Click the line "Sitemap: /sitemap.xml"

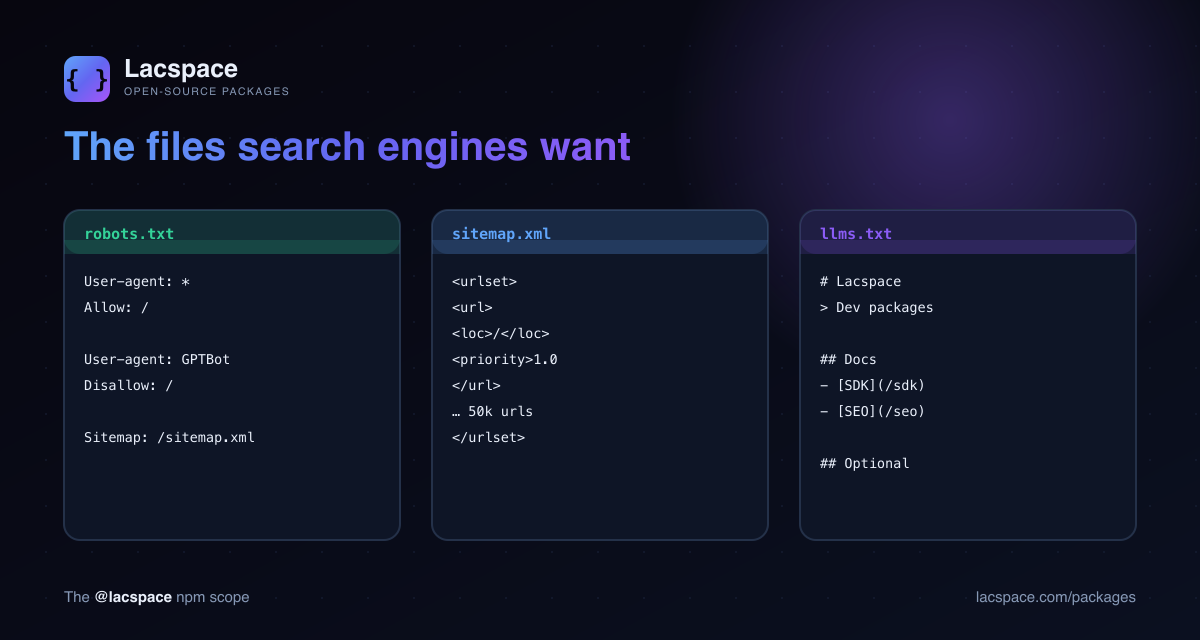coord(170,438)
